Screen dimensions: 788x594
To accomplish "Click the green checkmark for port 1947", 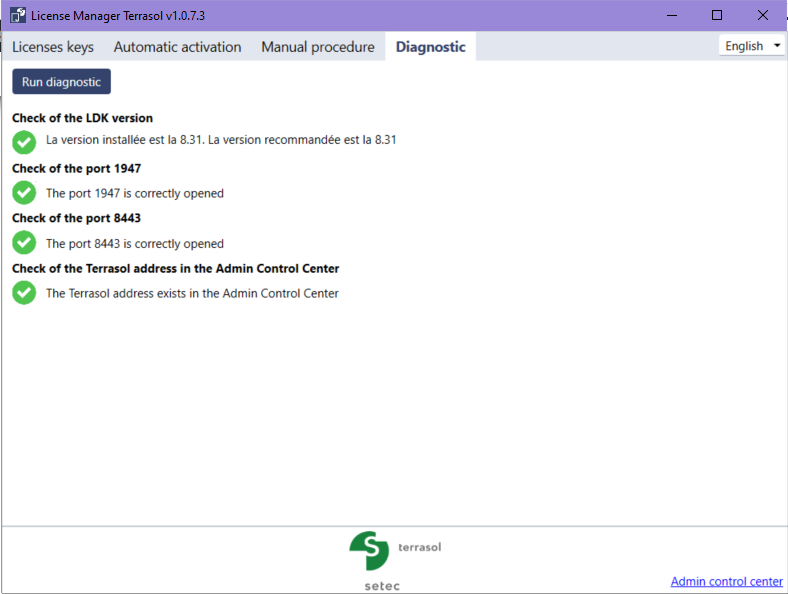I will tap(24, 192).
